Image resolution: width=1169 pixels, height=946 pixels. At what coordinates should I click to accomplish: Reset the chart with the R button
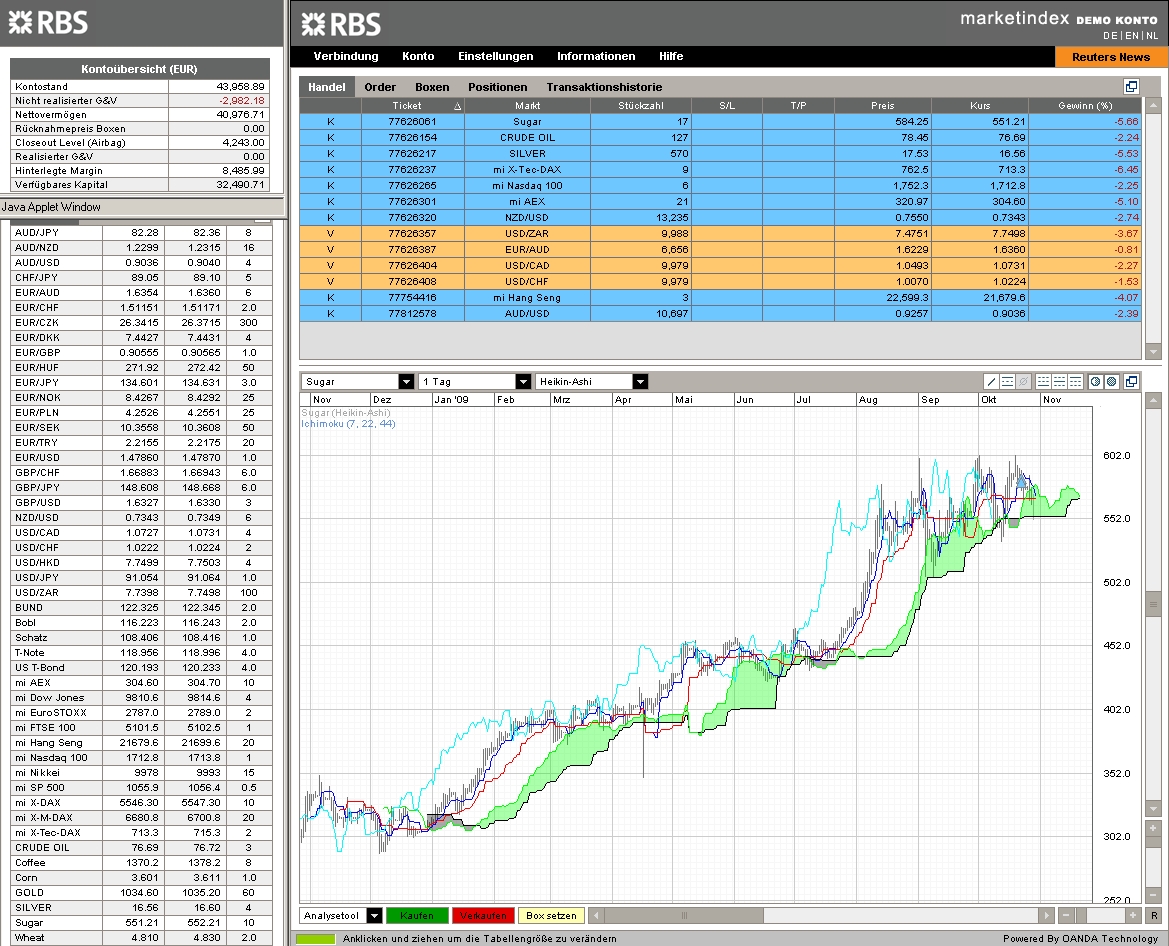(x=1153, y=915)
